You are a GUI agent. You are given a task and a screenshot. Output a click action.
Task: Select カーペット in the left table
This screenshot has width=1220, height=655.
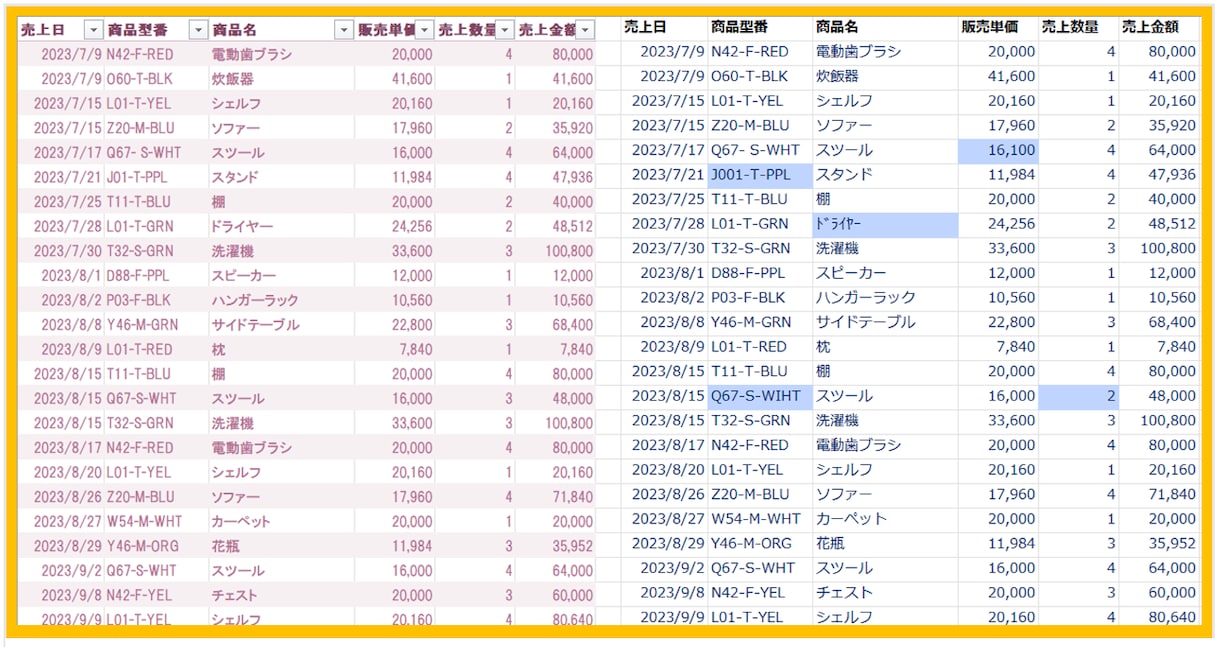241,521
